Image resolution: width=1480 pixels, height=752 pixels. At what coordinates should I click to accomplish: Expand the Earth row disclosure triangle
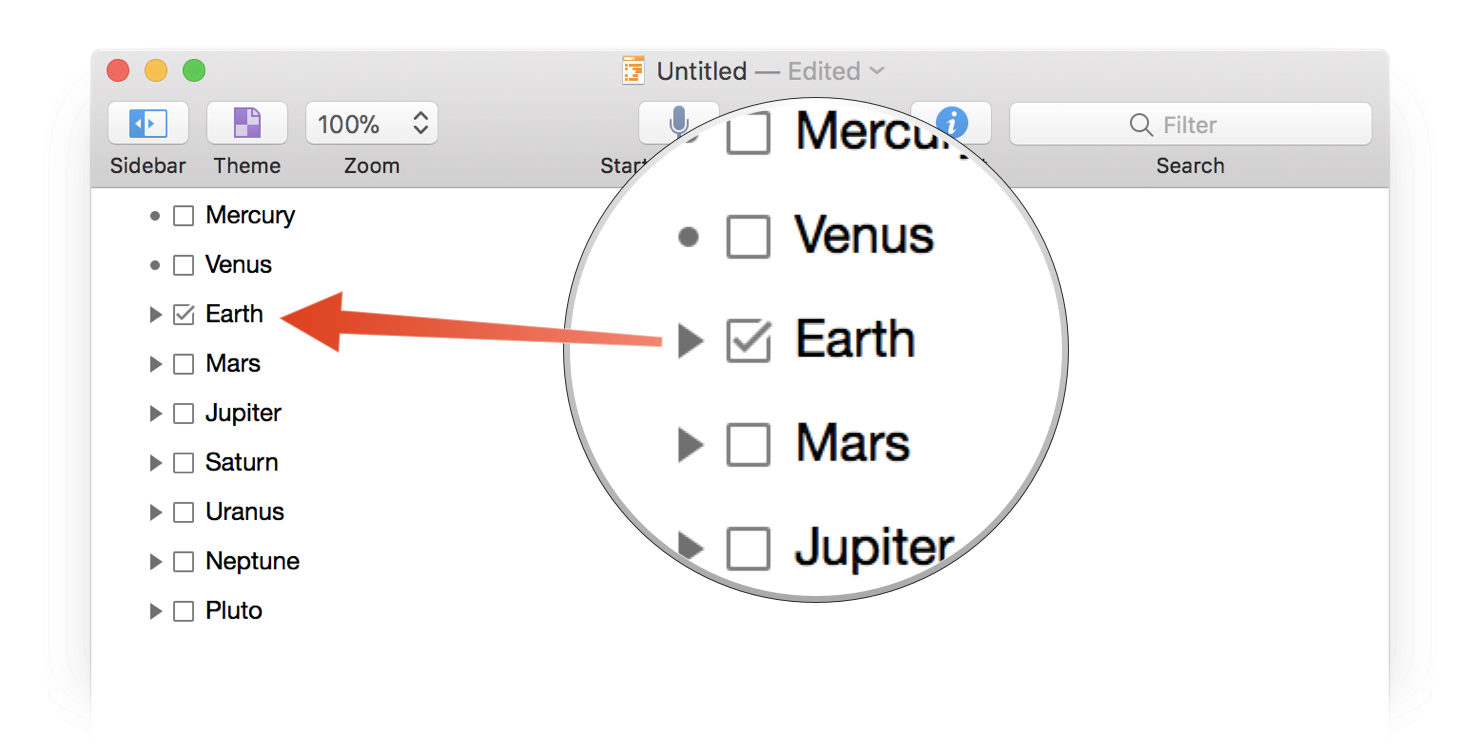click(x=155, y=315)
